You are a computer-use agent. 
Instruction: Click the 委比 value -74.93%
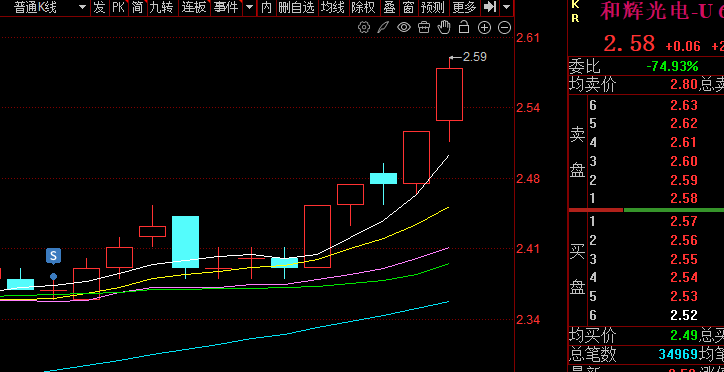coord(672,66)
